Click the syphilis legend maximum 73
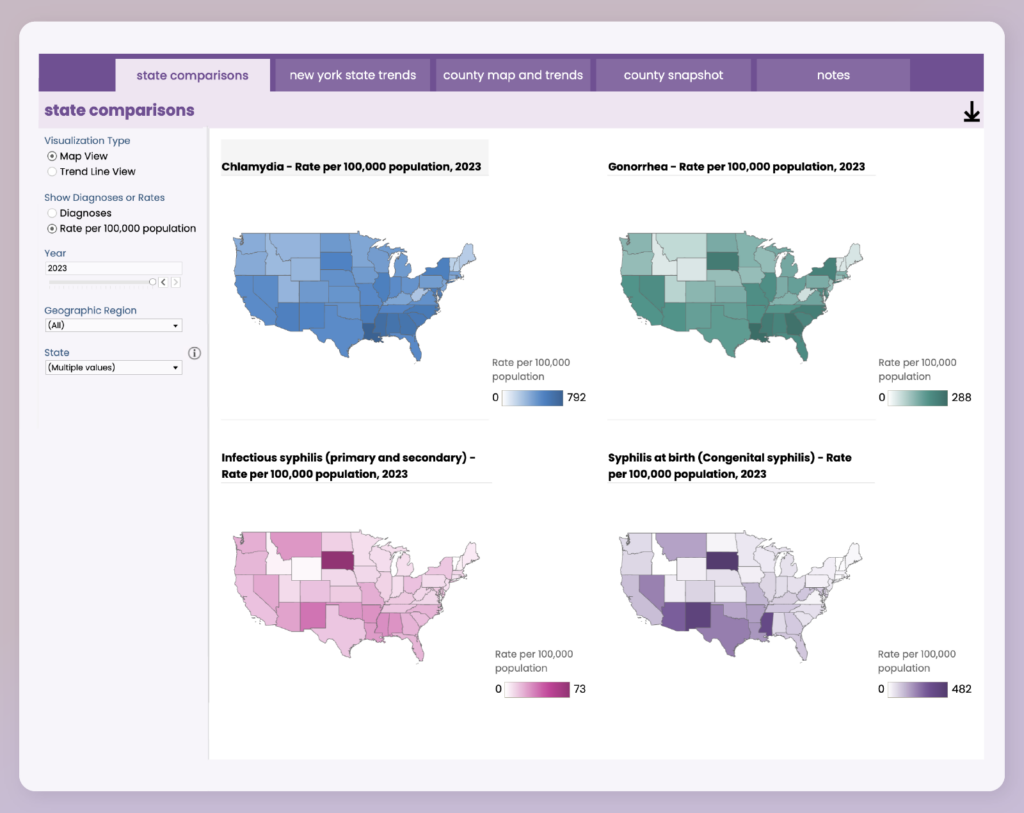This screenshot has width=1024, height=813. click(579, 690)
